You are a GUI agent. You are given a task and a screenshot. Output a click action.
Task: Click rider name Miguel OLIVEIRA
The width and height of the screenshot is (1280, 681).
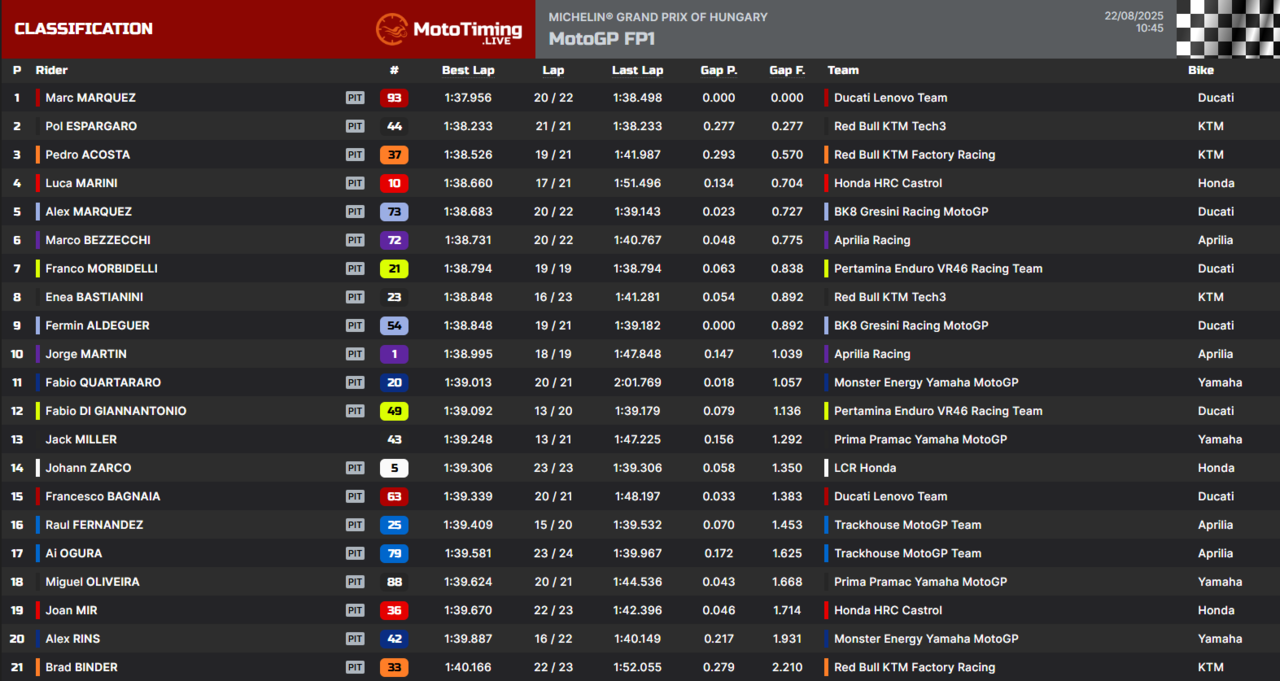(92, 582)
